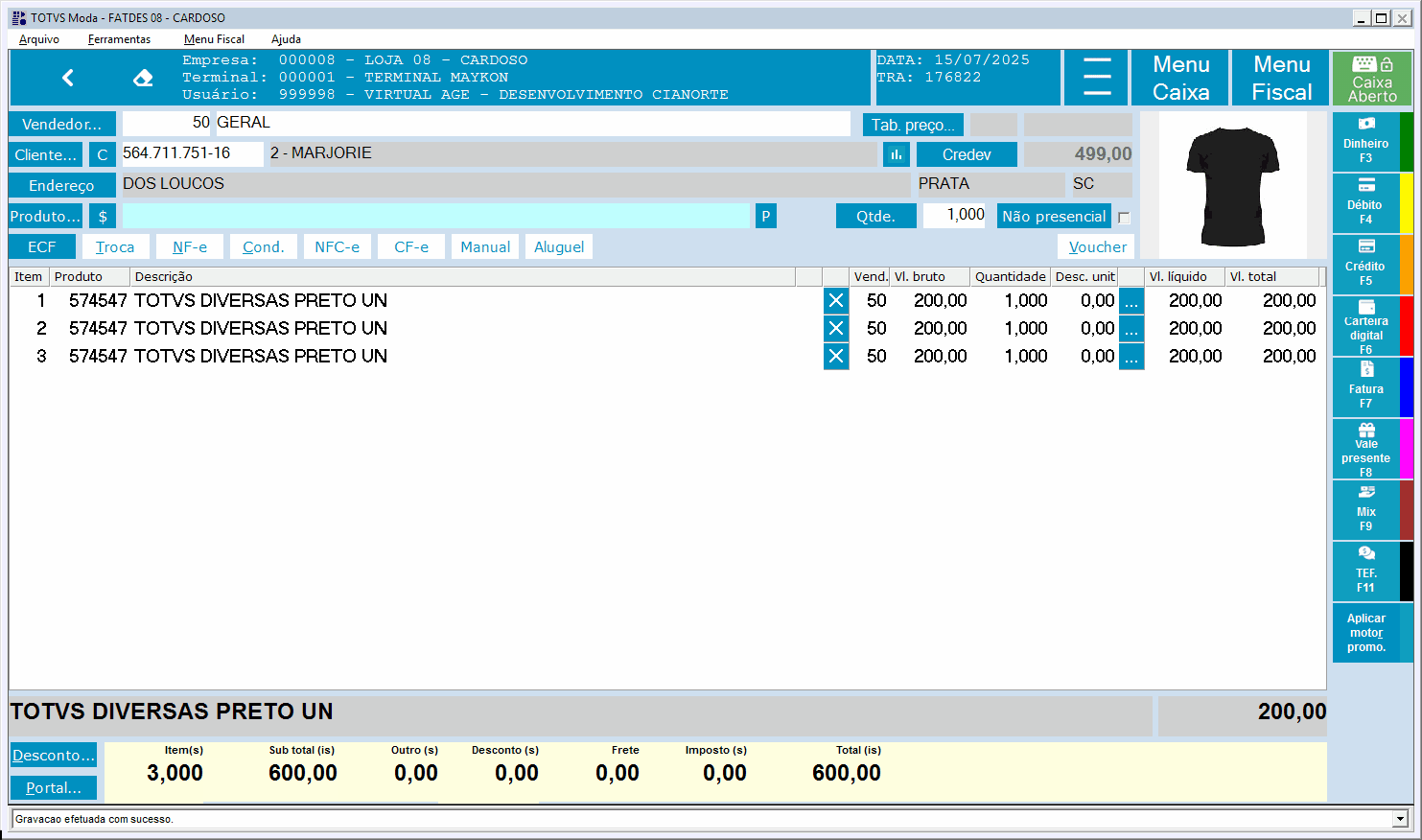Click the quantity field showing 1,000

tap(955, 215)
